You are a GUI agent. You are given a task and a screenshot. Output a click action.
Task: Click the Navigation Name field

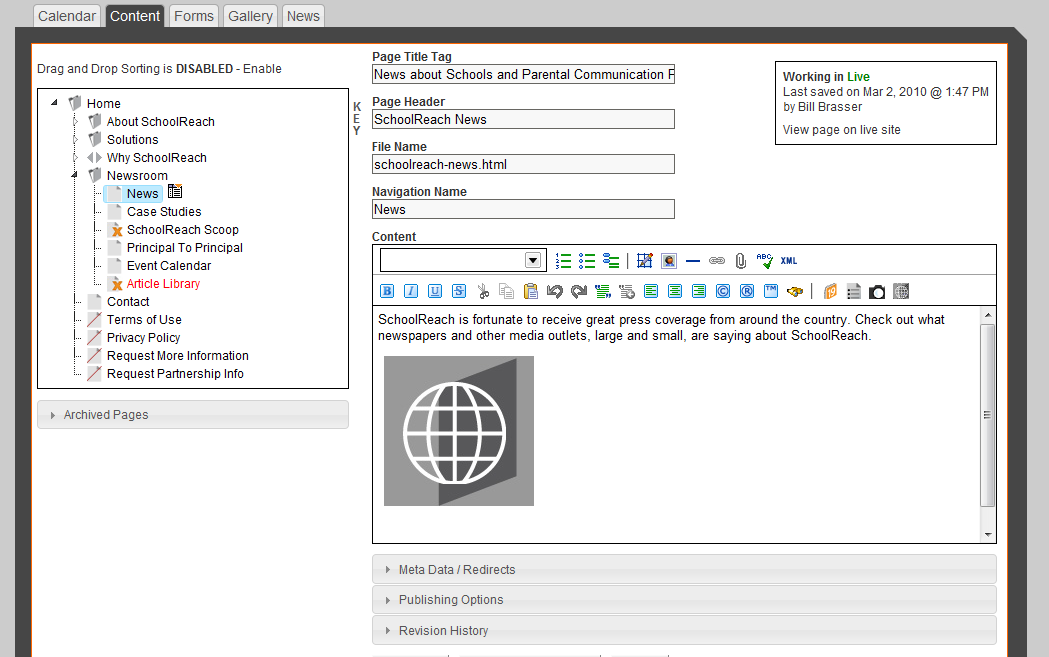pos(523,209)
